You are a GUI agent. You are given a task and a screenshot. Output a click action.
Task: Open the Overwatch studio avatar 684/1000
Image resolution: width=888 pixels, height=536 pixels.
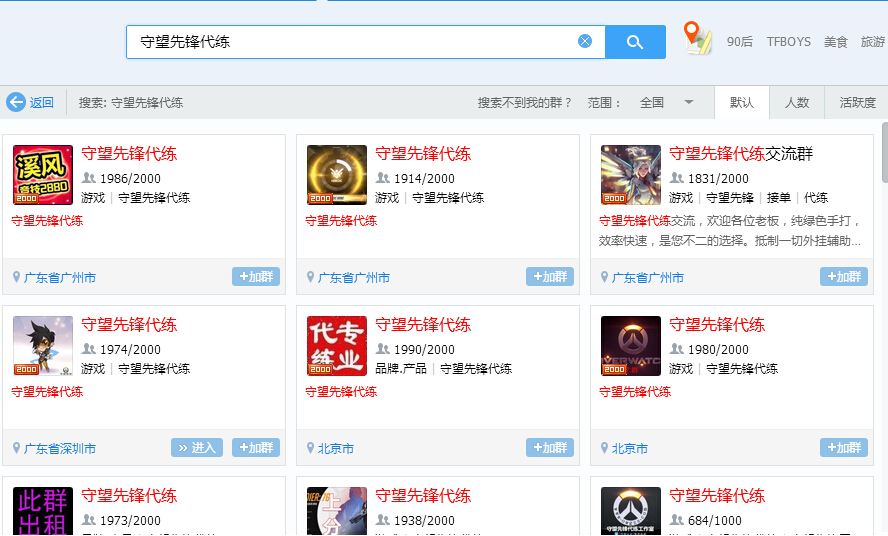coord(630,511)
